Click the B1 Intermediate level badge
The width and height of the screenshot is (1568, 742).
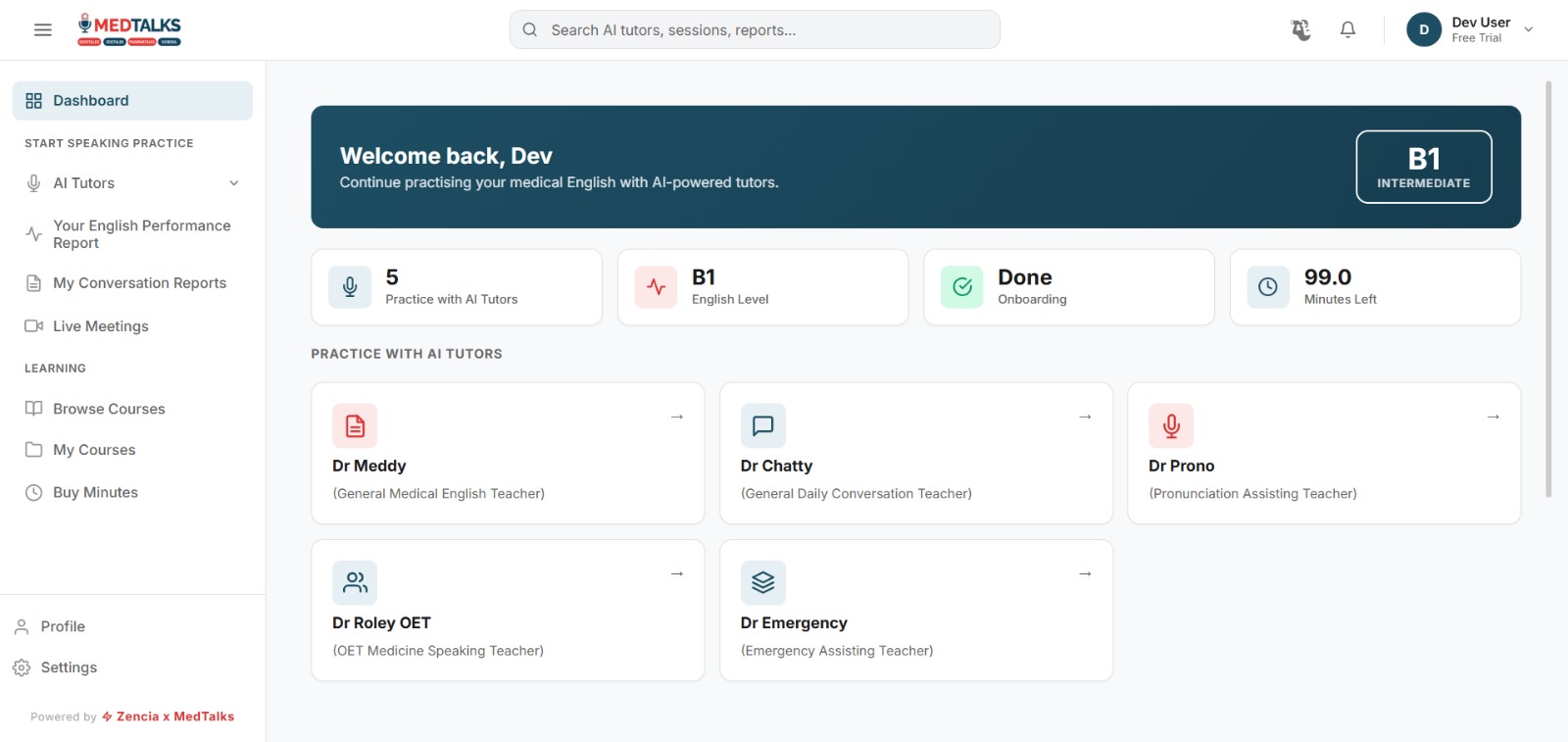[1424, 167]
